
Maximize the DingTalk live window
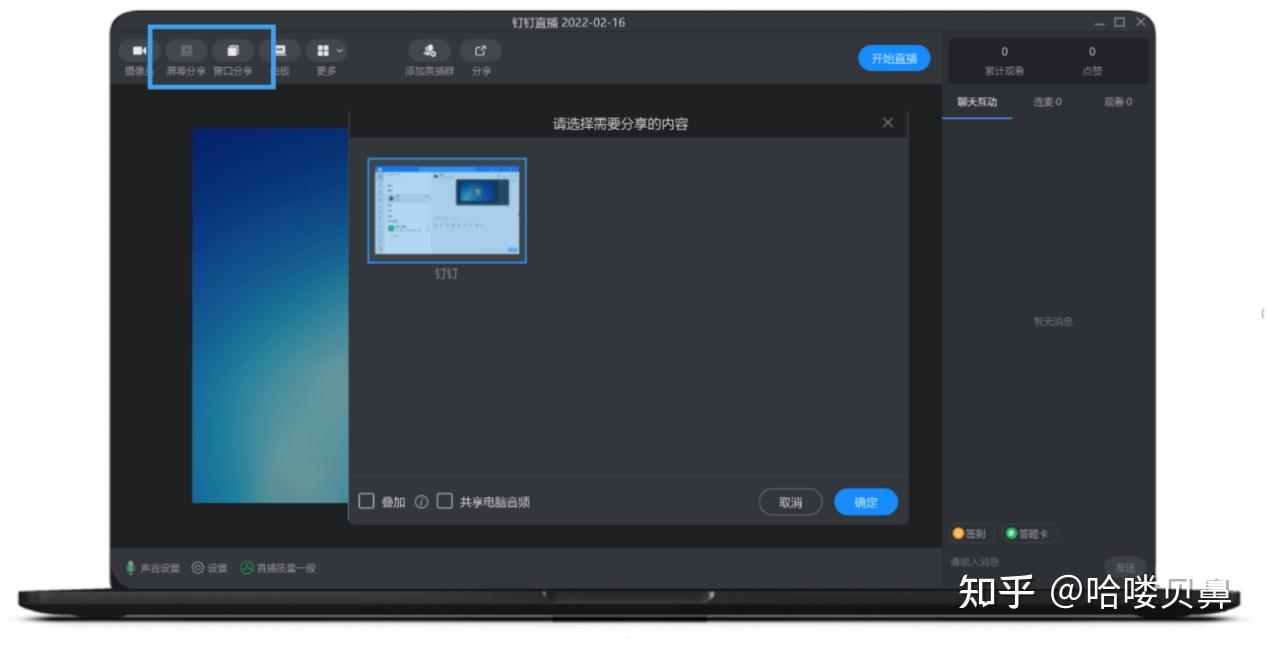coord(1120,22)
